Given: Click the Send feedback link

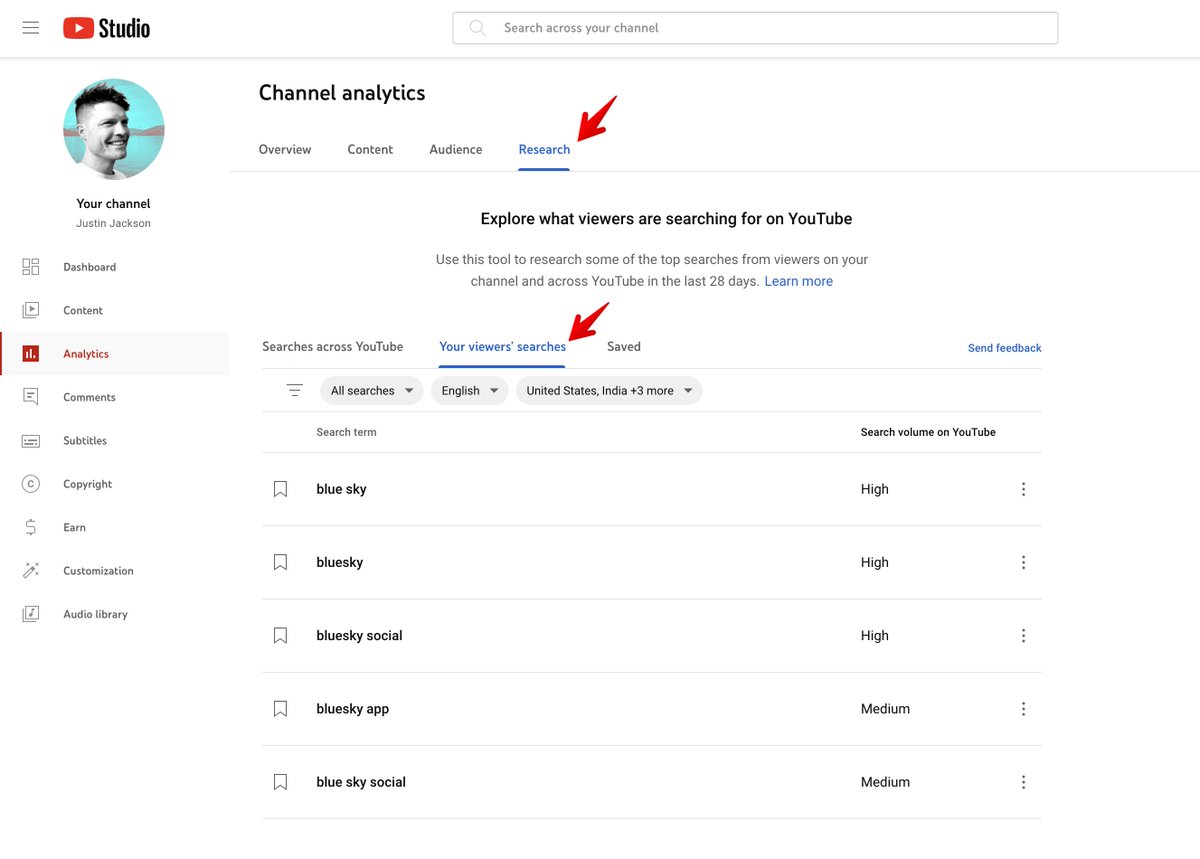Looking at the screenshot, I should 1004,348.
